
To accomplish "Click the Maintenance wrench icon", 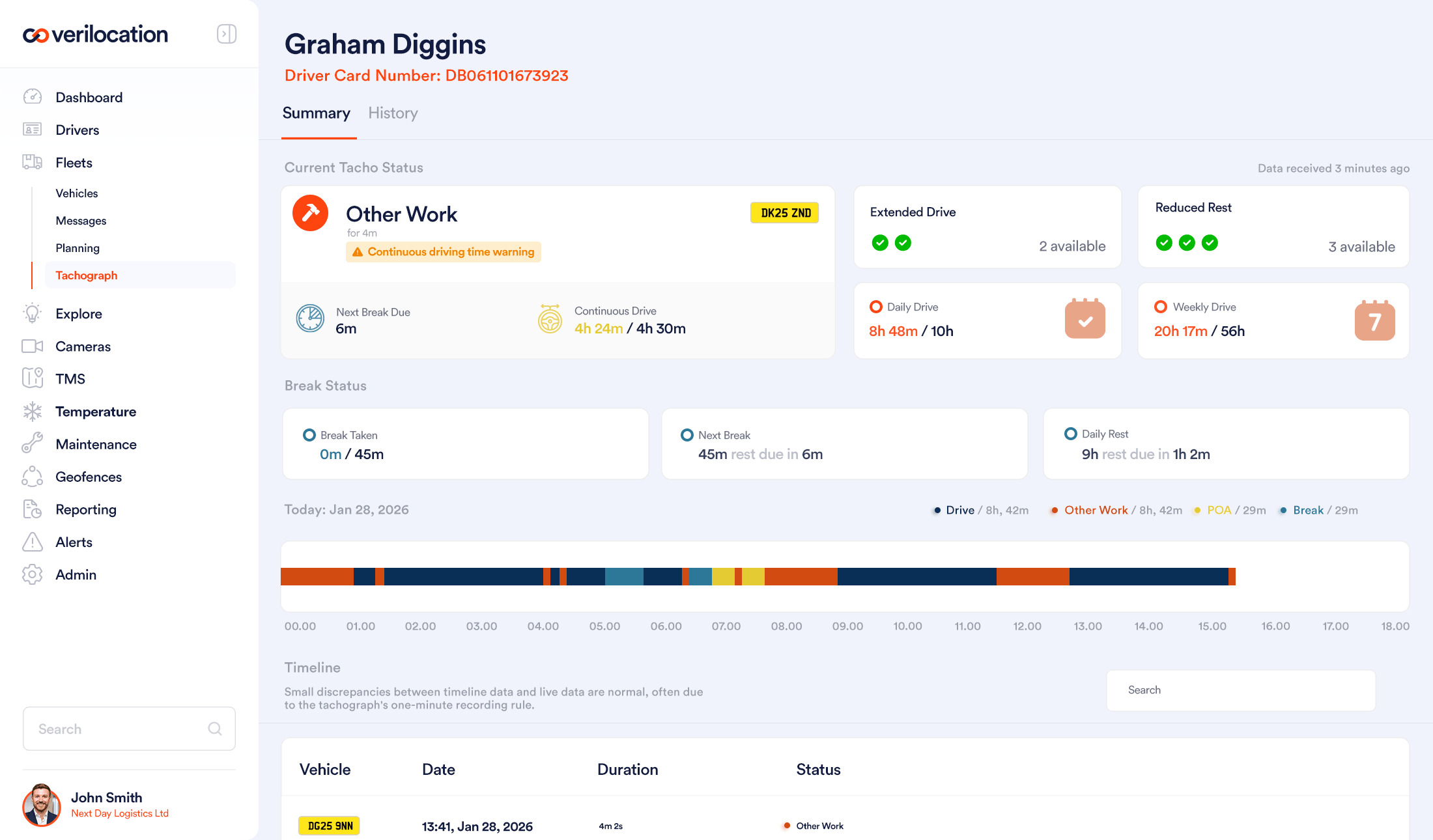I will point(32,444).
